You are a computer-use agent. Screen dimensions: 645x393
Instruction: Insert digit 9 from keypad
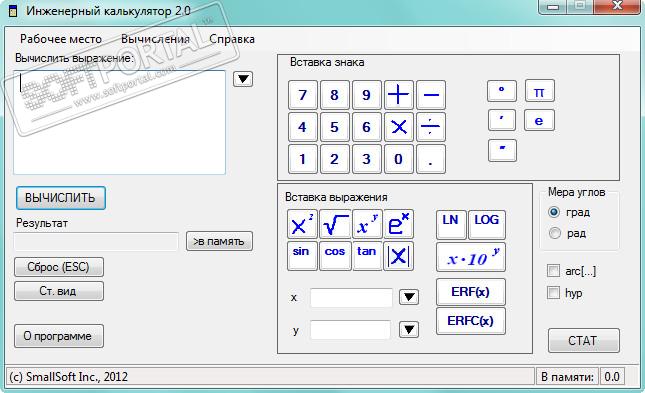coord(367,95)
